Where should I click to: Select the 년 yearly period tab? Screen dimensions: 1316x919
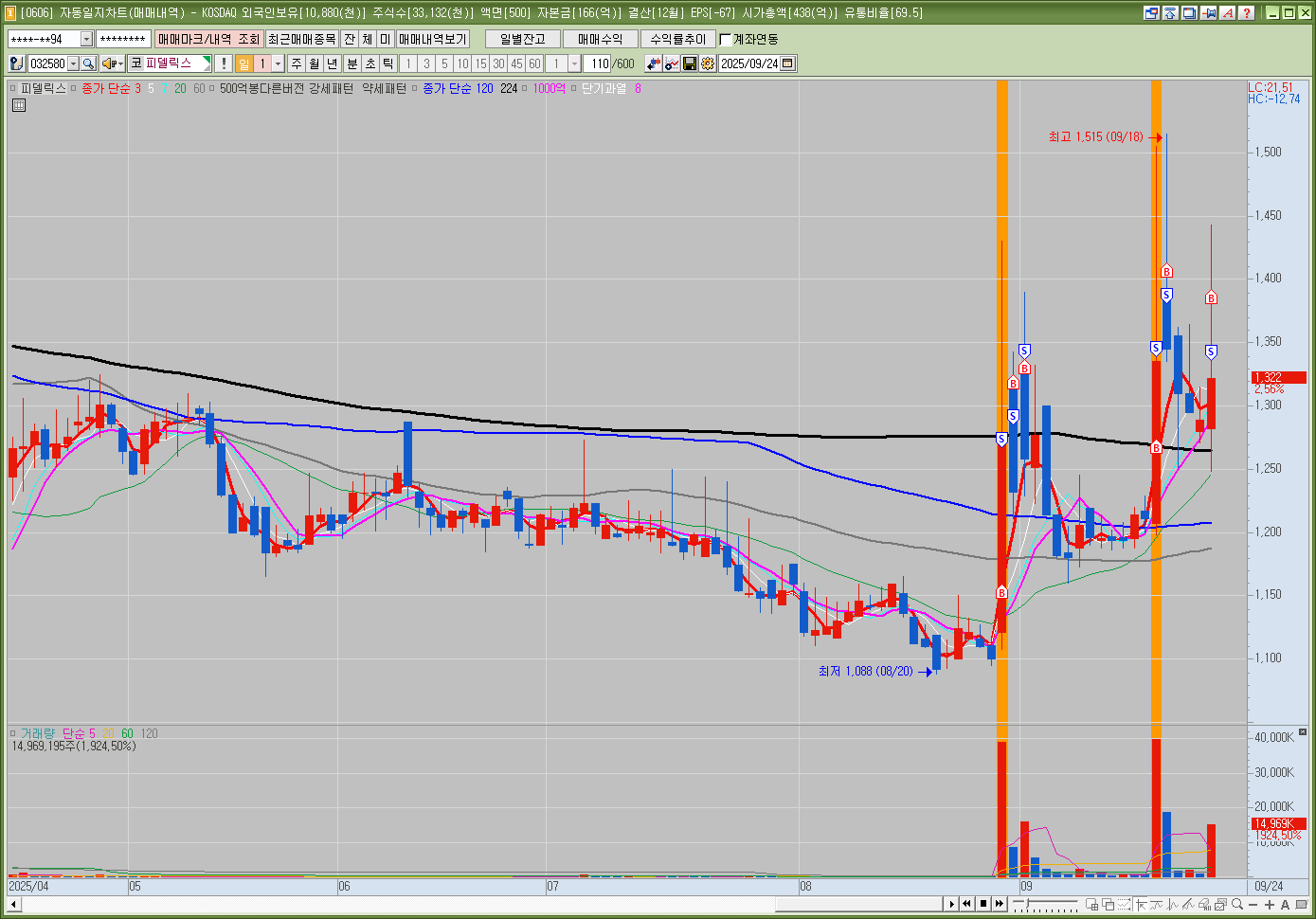(333, 63)
